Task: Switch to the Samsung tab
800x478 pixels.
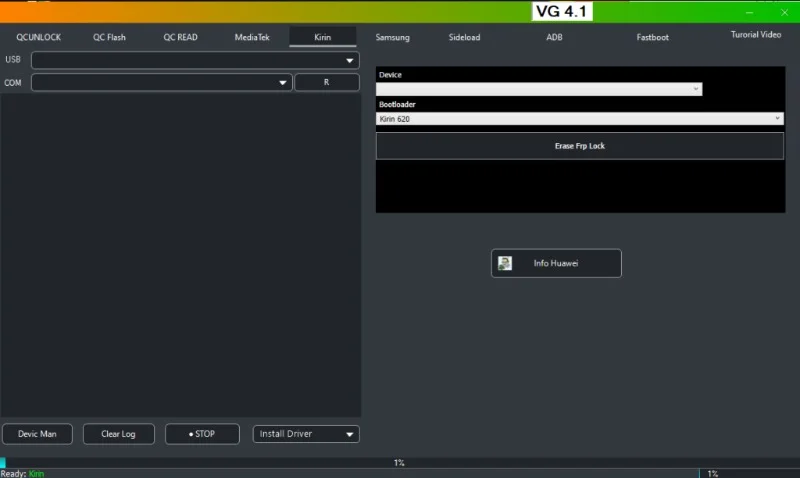Action: click(392, 37)
